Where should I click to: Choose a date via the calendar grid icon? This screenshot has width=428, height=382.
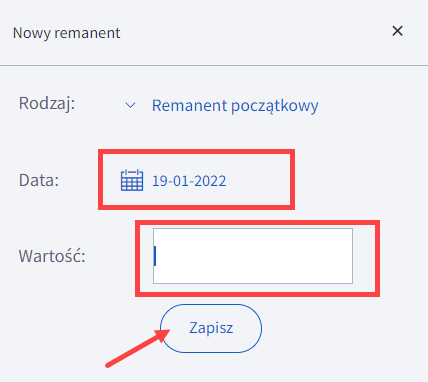click(x=132, y=180)
